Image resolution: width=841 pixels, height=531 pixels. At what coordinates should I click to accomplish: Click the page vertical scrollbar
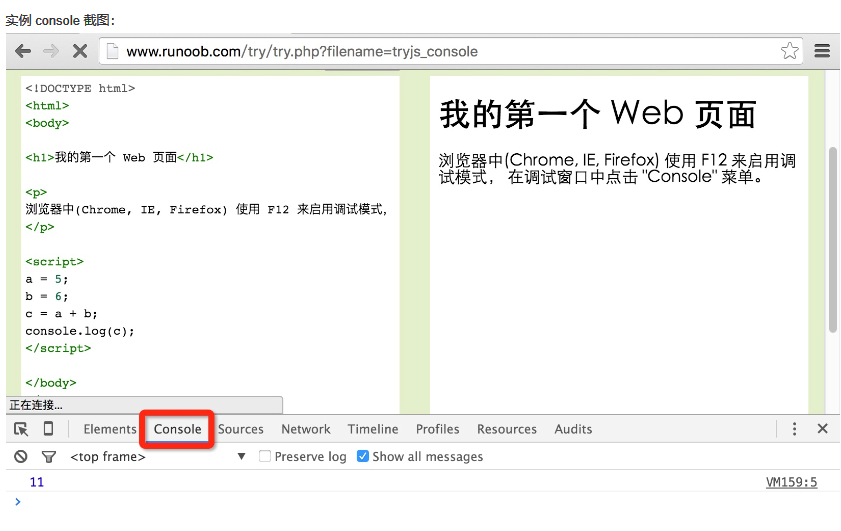832,240
